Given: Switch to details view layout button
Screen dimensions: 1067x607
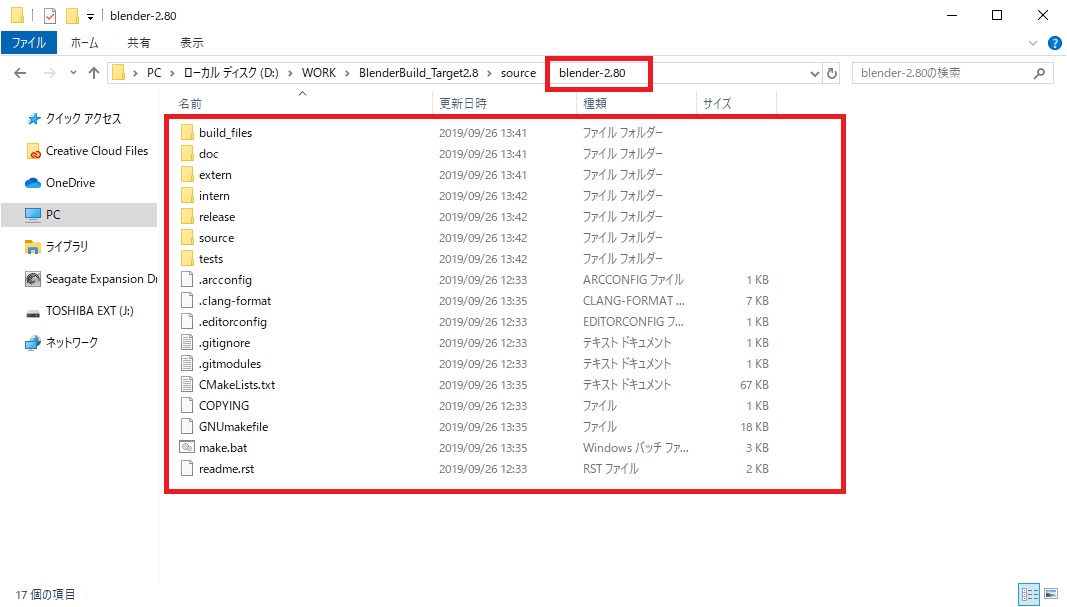Looking at the screenshot, I should 1029,594.
